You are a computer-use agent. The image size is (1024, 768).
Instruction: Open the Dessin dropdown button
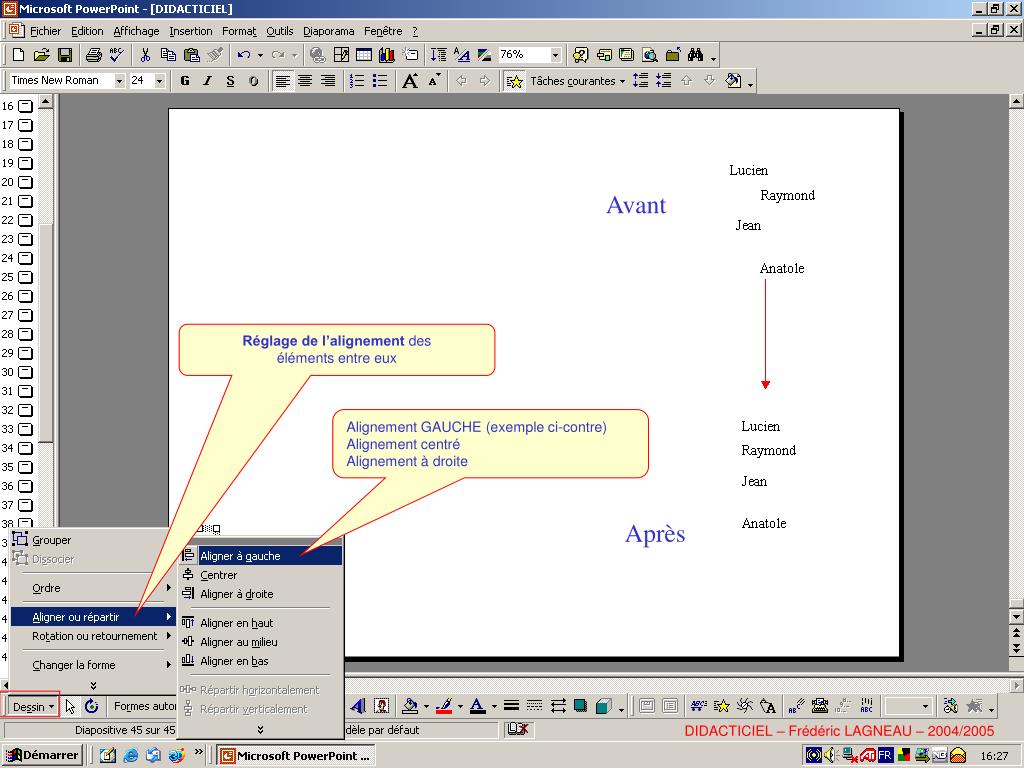pos(33,707)
